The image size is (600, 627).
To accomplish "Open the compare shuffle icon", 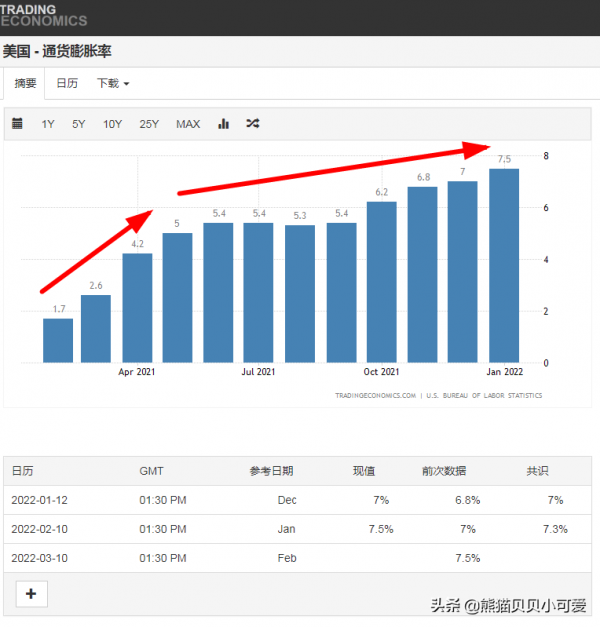I will click(x=253, y=123).
